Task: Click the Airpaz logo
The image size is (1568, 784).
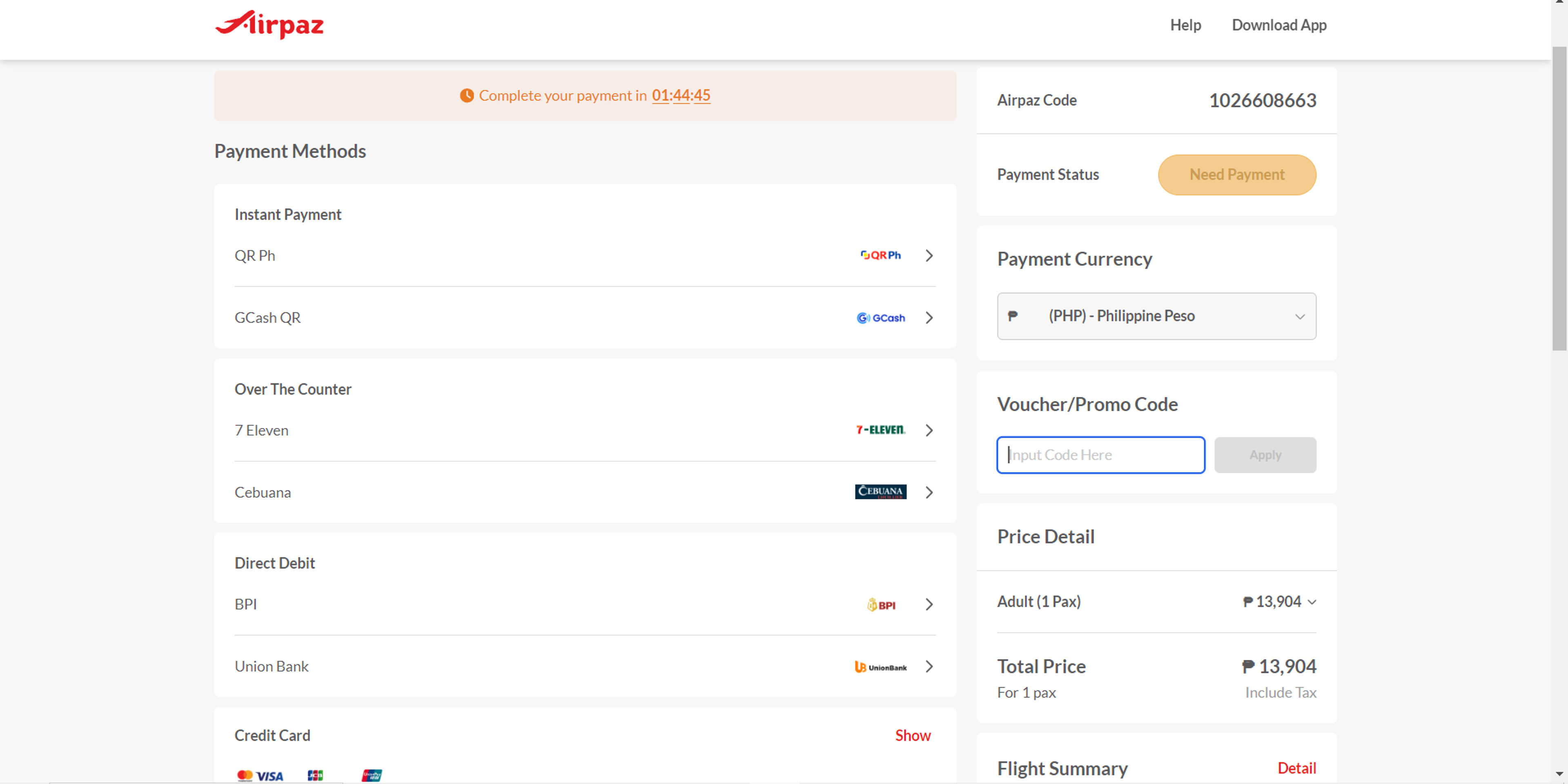Action: pyautogui.click(x=269, y=25)
